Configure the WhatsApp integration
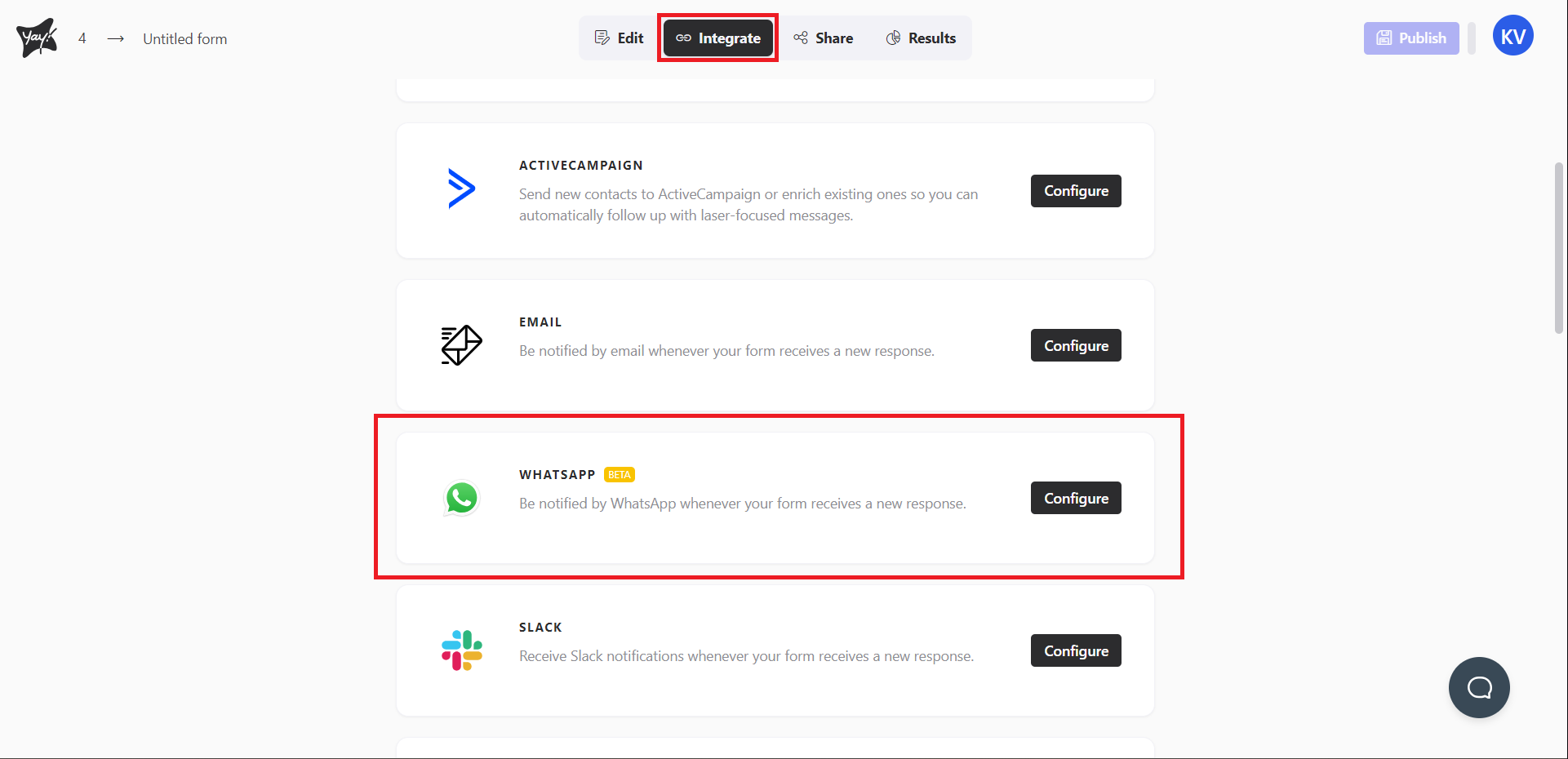1568x759 pixels. (x=1075, y=498)
